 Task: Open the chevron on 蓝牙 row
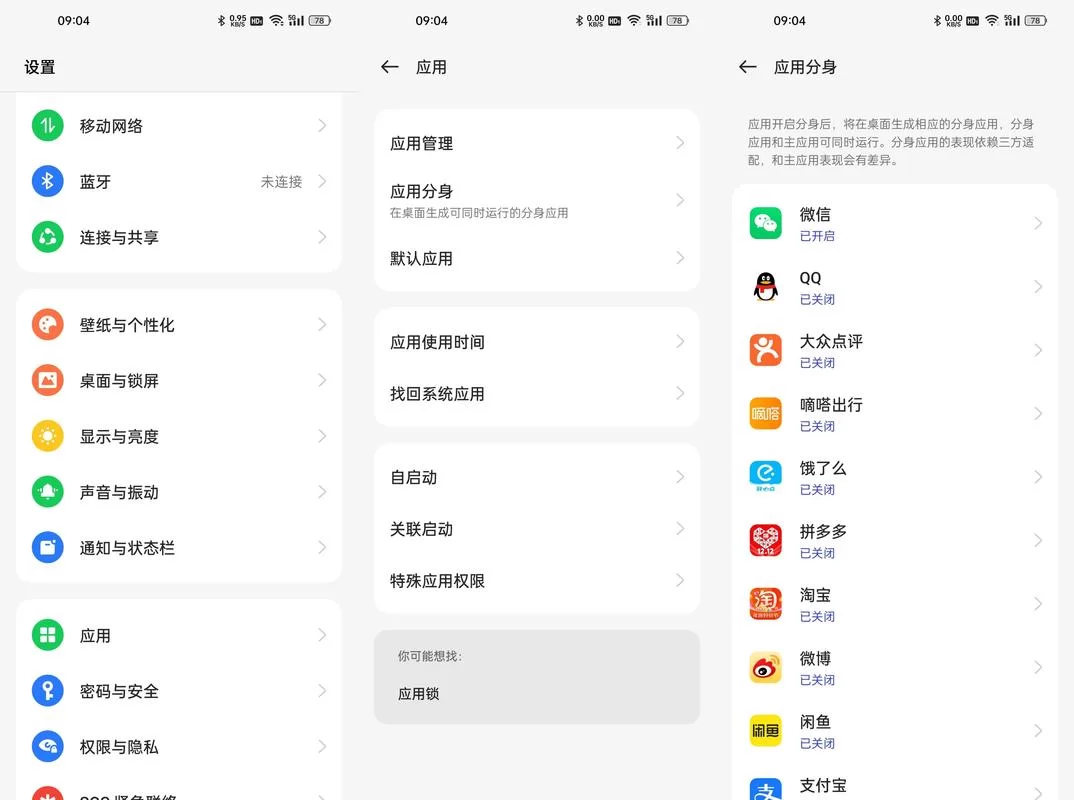pyautogui.click(x=322, y=182)
